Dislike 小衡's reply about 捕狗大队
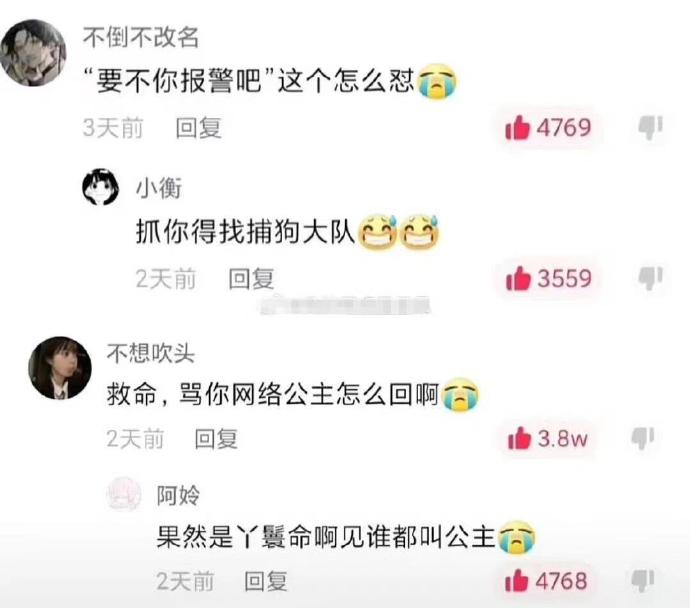 pos(650,278)
